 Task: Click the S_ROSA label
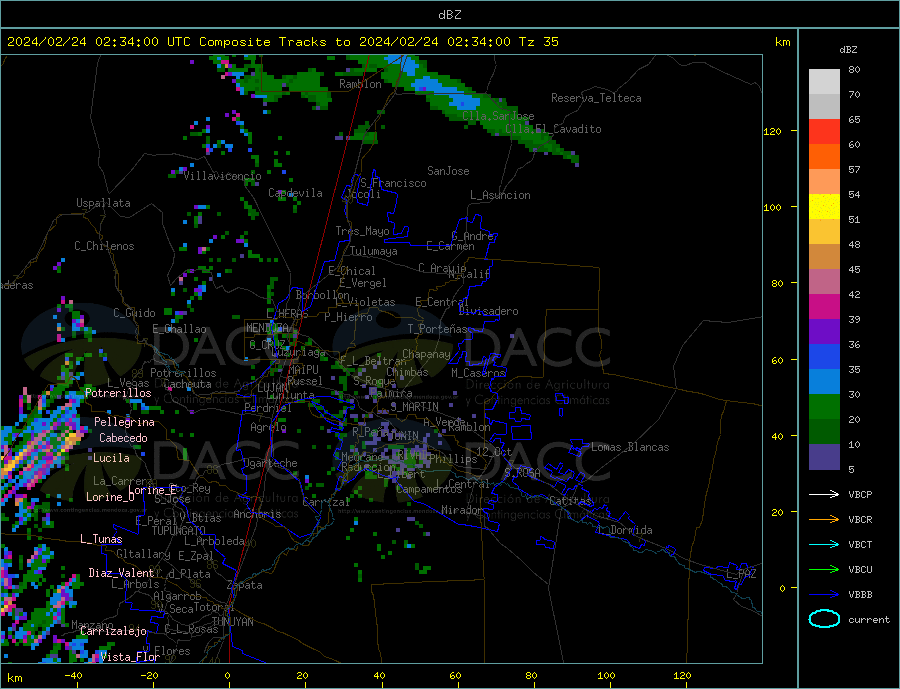pyautogui.click(x=523, y=473)
